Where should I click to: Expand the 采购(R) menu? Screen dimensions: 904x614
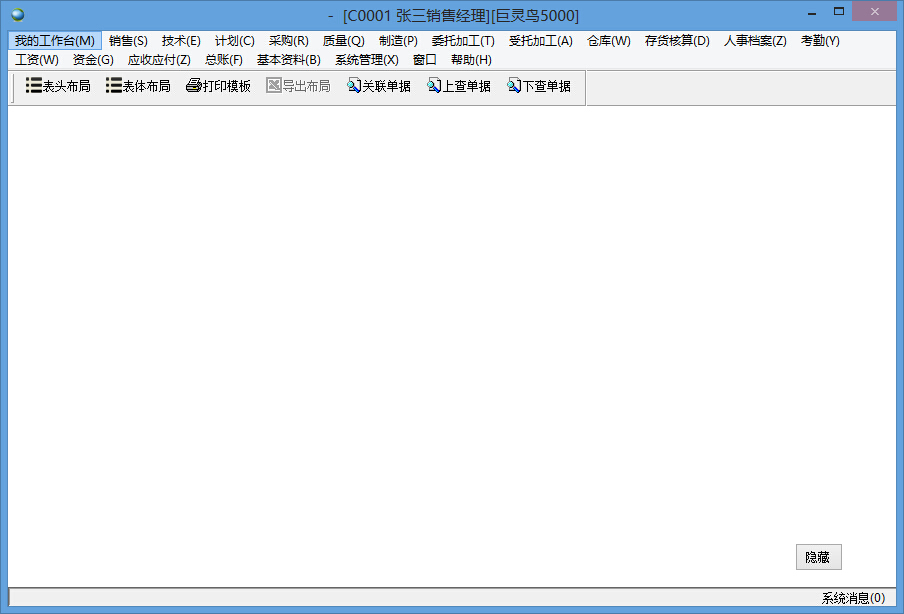288,41
